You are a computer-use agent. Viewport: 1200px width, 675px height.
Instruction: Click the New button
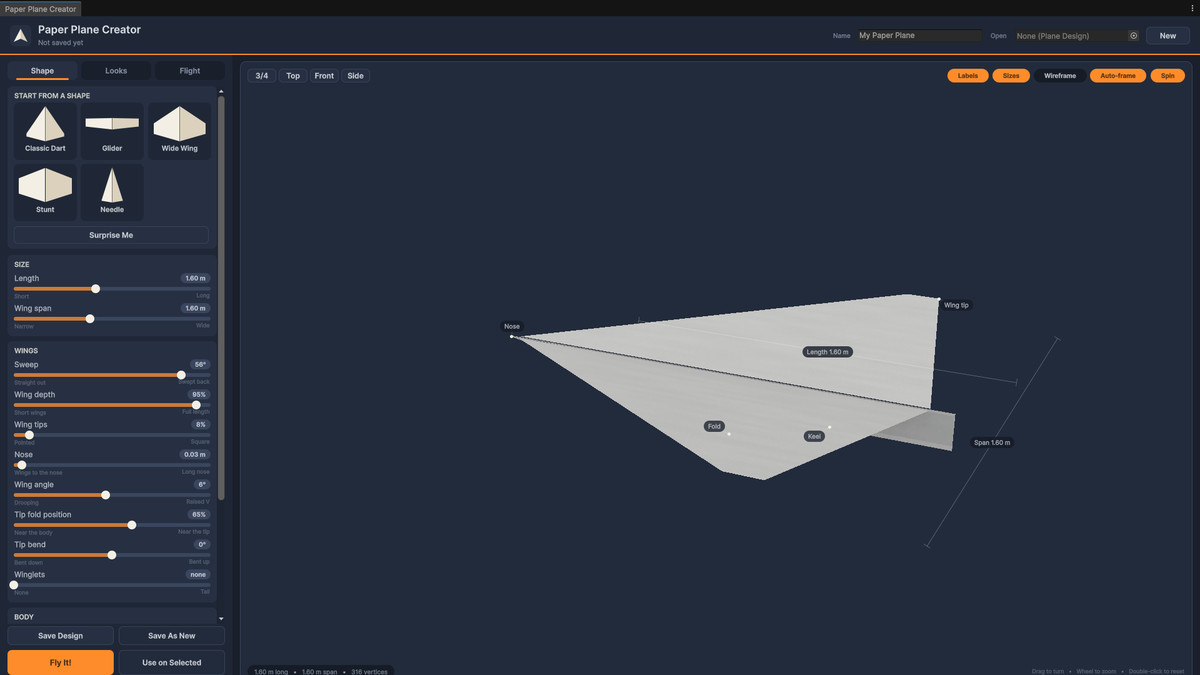coord(1168,35)
